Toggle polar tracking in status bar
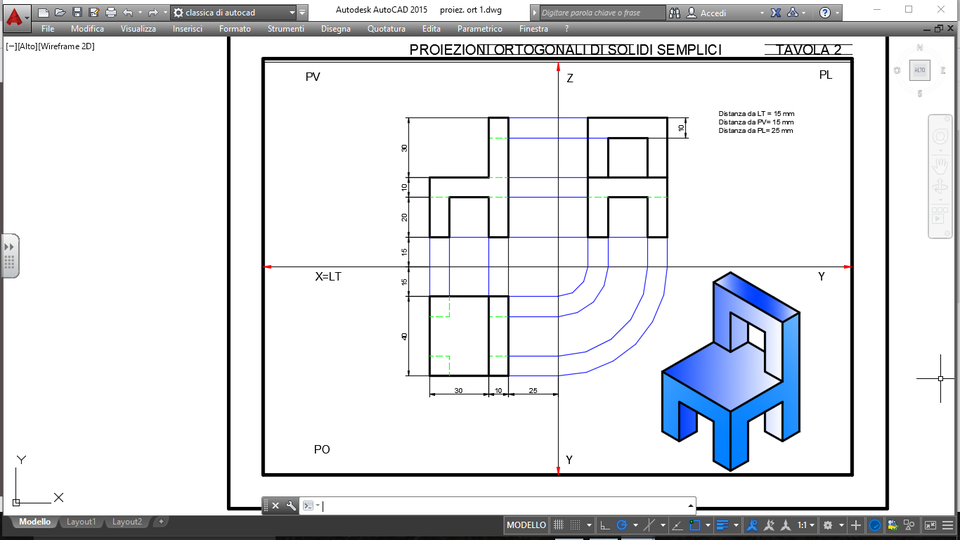This screenshot has width=960, height=540. click(x=622, y=525)
